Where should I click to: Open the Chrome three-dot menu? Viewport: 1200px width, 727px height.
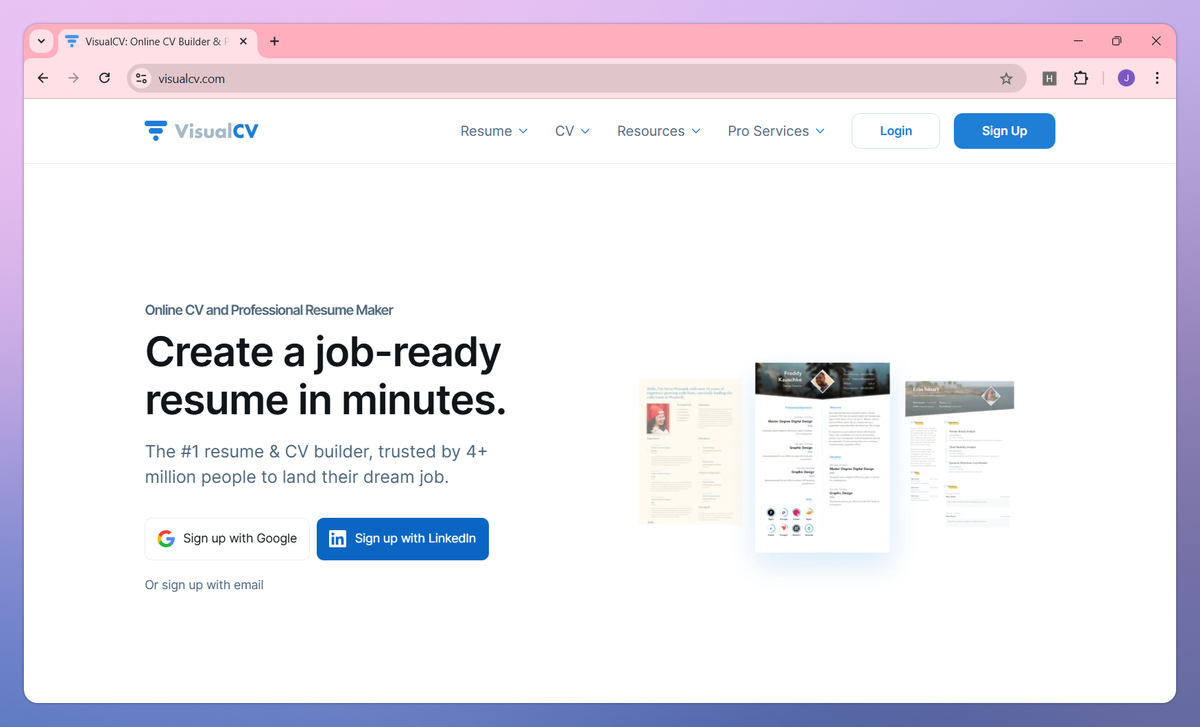1157,78
